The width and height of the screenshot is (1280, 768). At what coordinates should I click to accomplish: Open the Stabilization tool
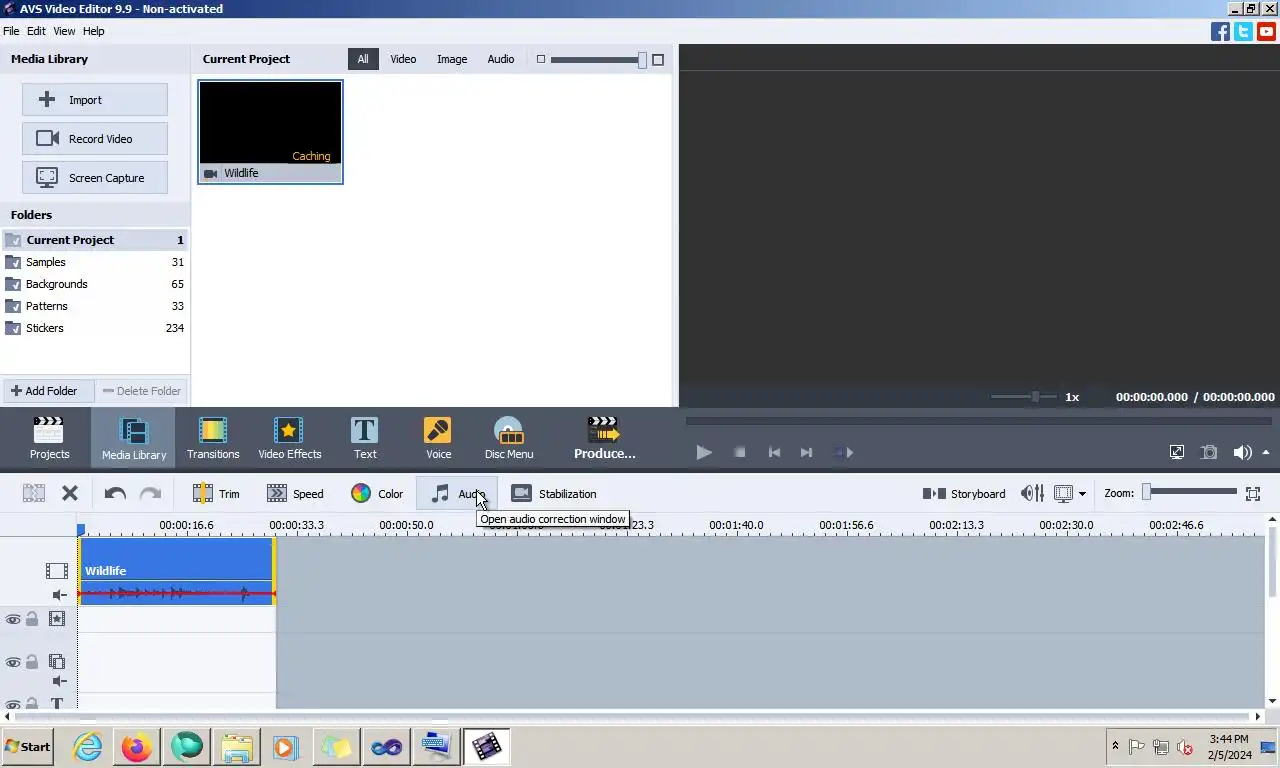pos(554,493)
